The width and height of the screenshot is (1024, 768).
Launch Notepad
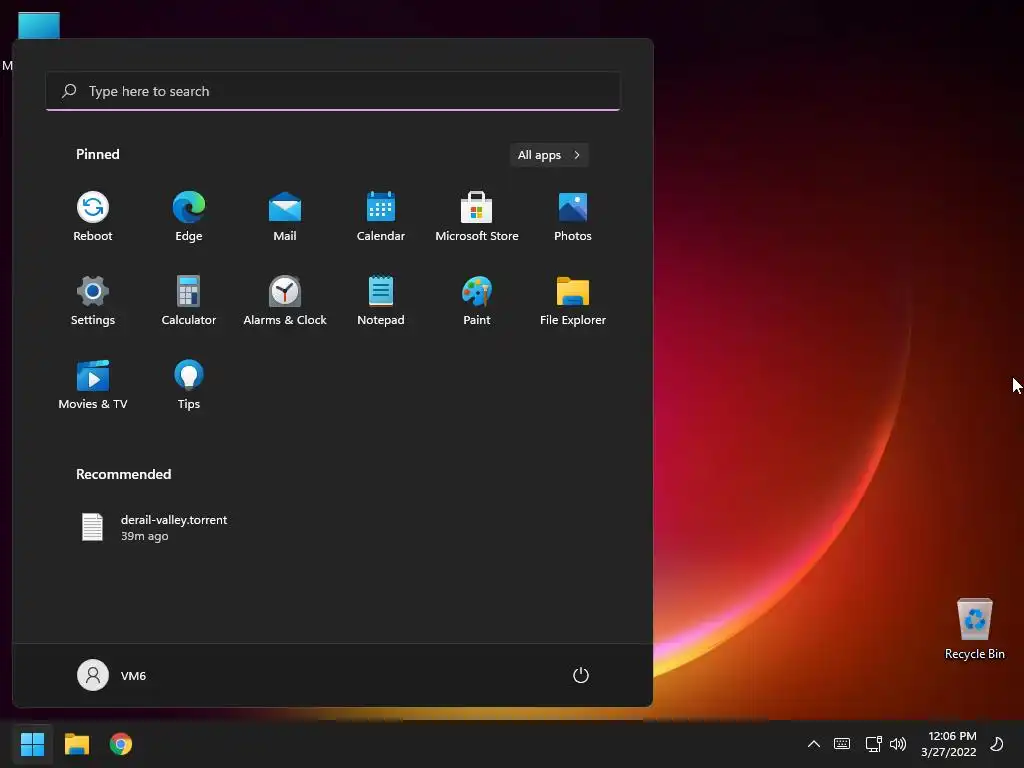pyautogui.click(x=381, y=301)
